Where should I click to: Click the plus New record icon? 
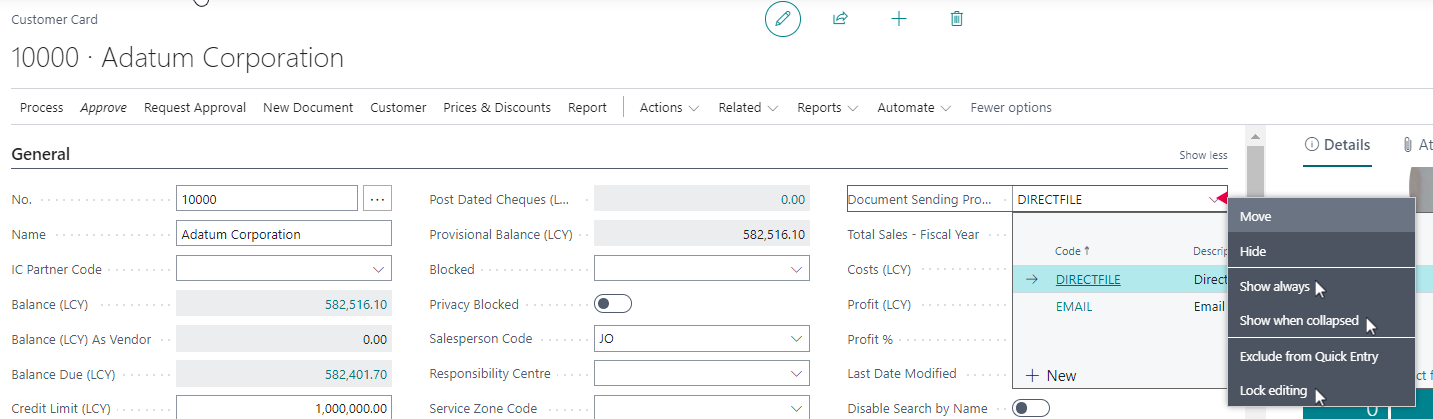(x=898, y=19)
